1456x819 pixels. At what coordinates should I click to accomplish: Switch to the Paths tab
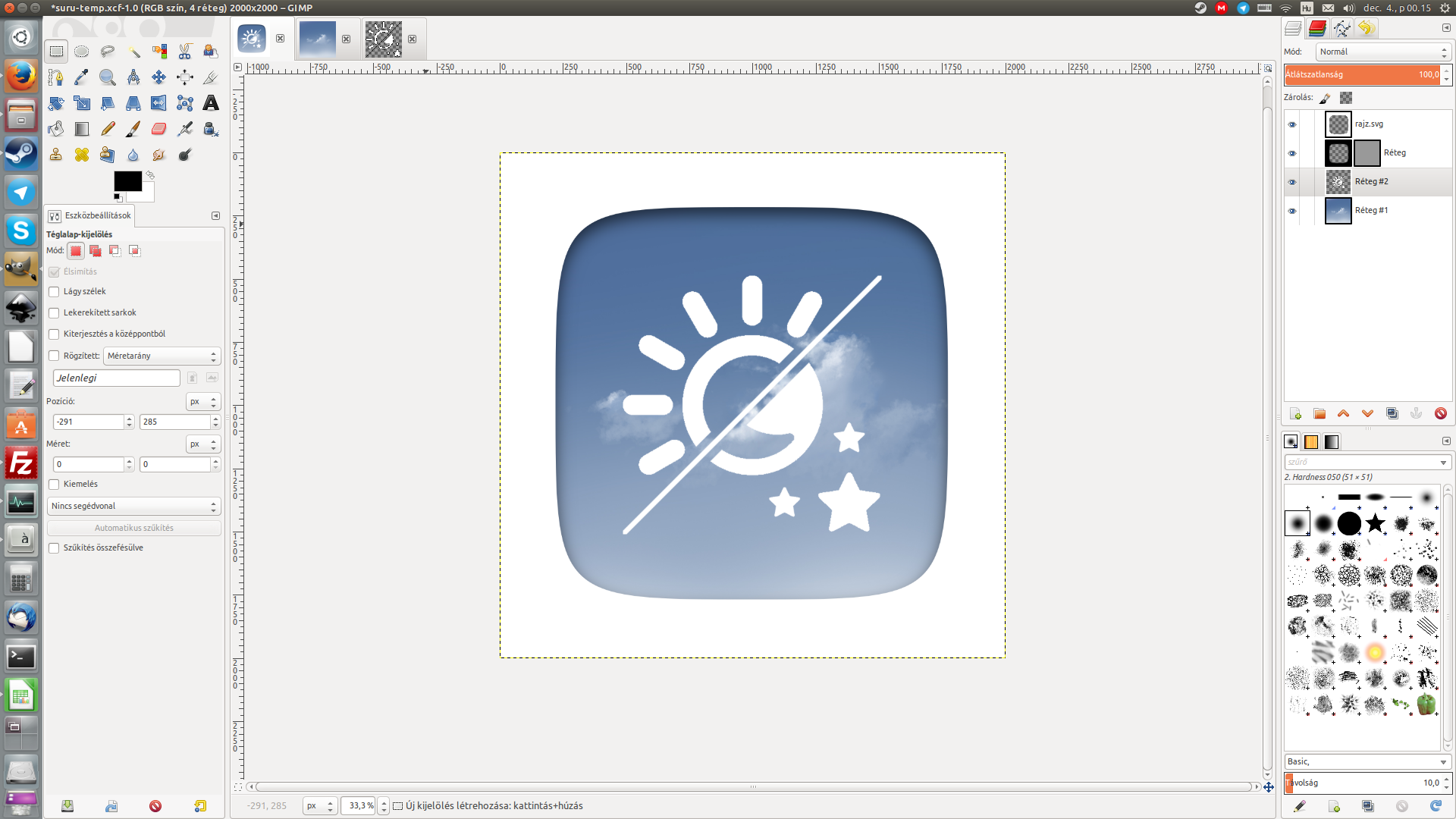(x=1341, y=29)
